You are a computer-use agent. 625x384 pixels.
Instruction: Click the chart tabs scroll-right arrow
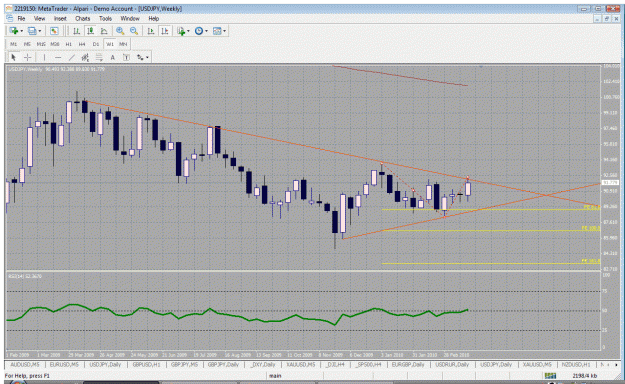click(617, 364)
